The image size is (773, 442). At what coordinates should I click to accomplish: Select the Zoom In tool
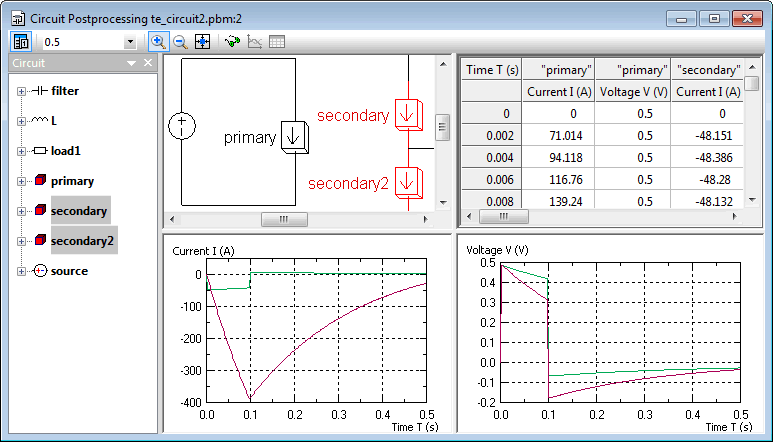[x=158, y=42]
